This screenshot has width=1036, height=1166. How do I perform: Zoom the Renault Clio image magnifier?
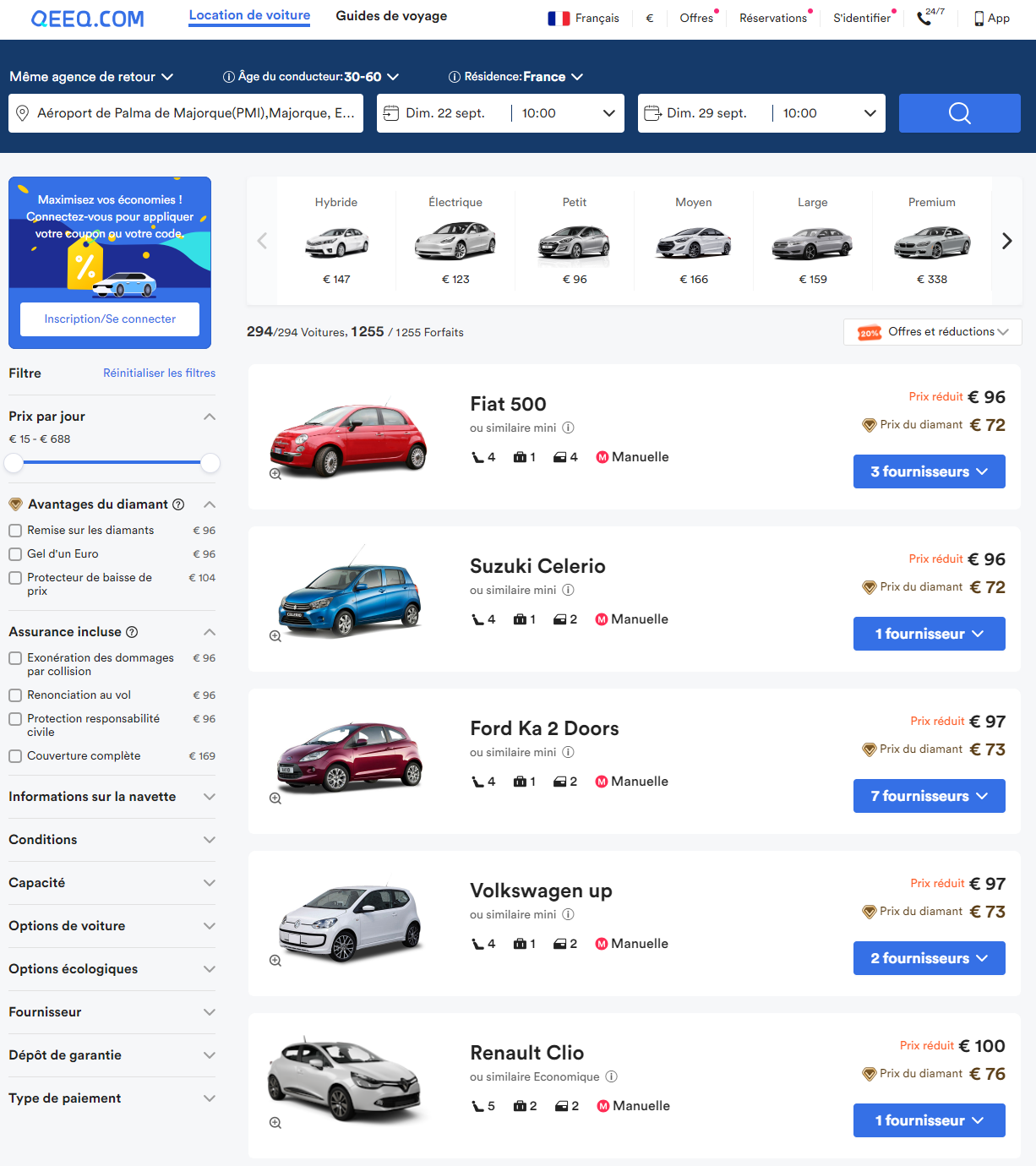[x=275, y=1123]
